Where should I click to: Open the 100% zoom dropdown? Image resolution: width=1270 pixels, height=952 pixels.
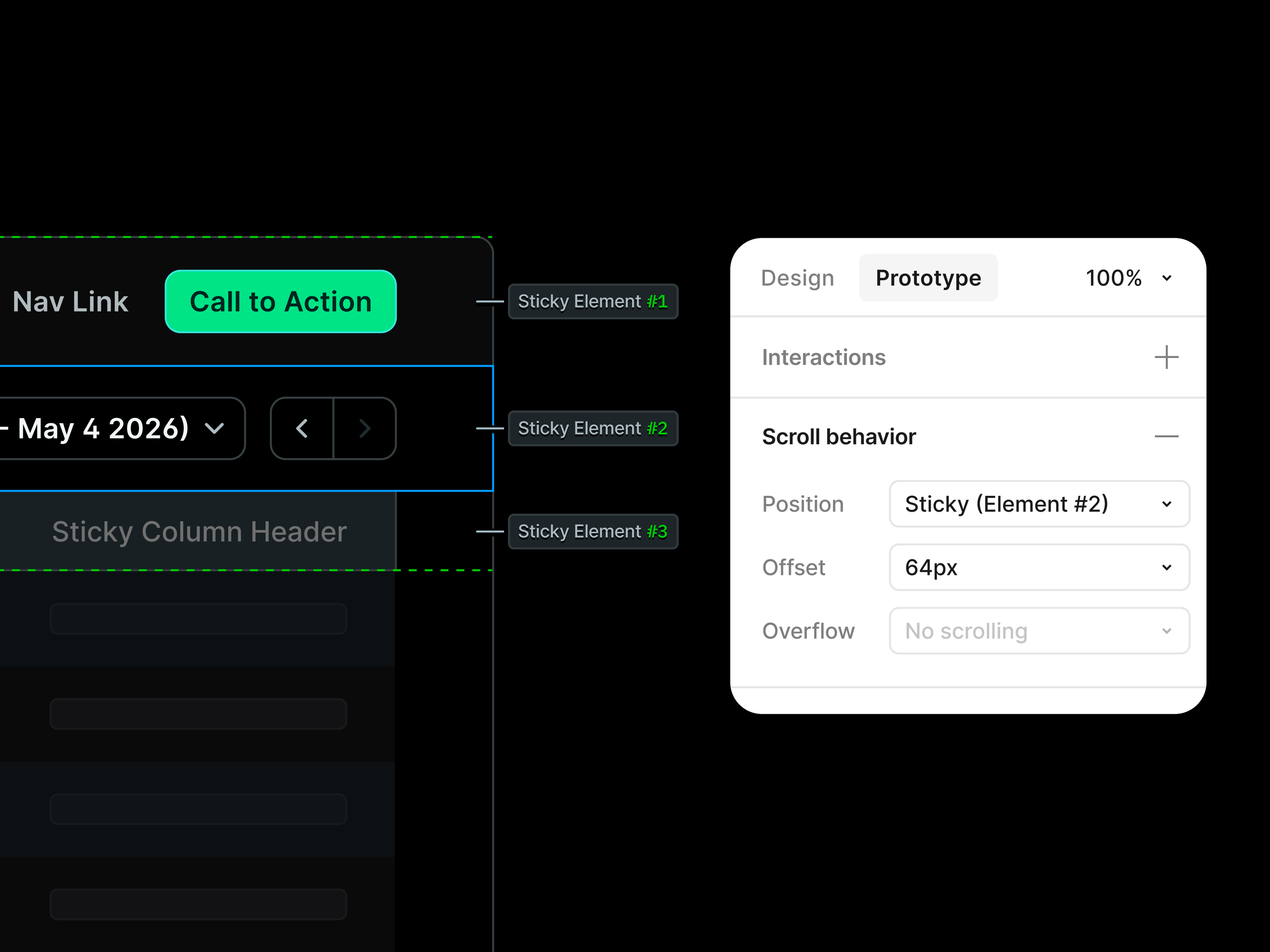click(x=1128, y=278)
